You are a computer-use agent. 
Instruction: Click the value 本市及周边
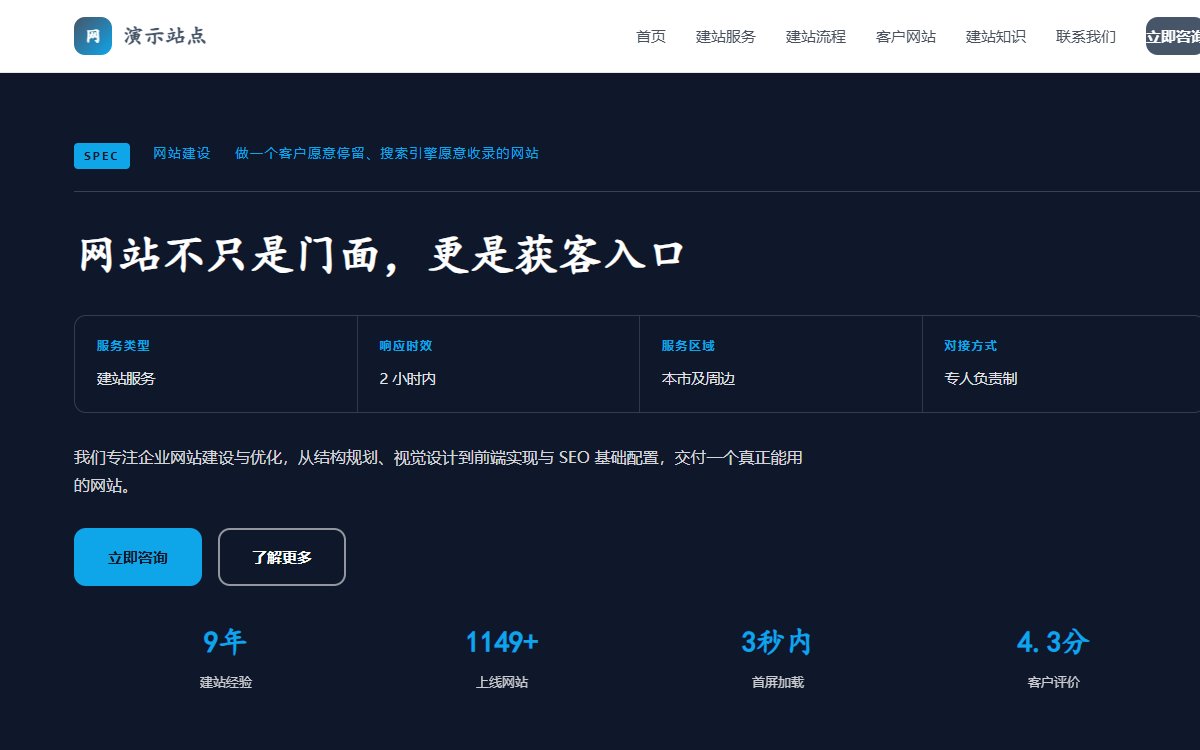(698, 379)
